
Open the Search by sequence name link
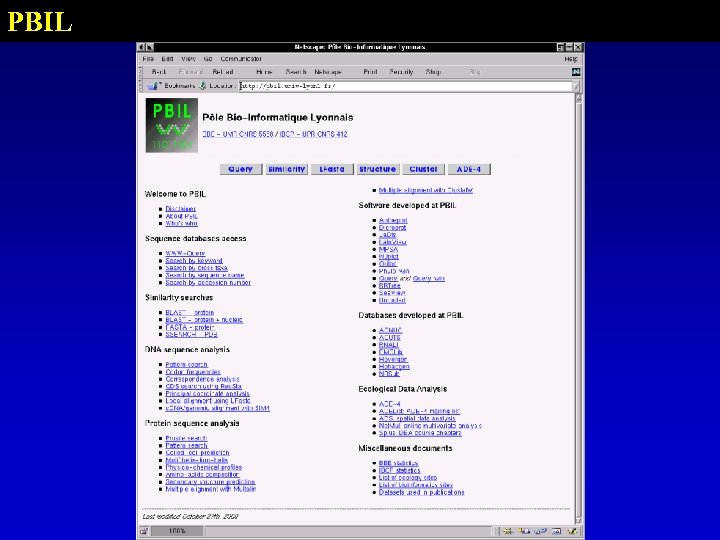click(x=205, y=275)
